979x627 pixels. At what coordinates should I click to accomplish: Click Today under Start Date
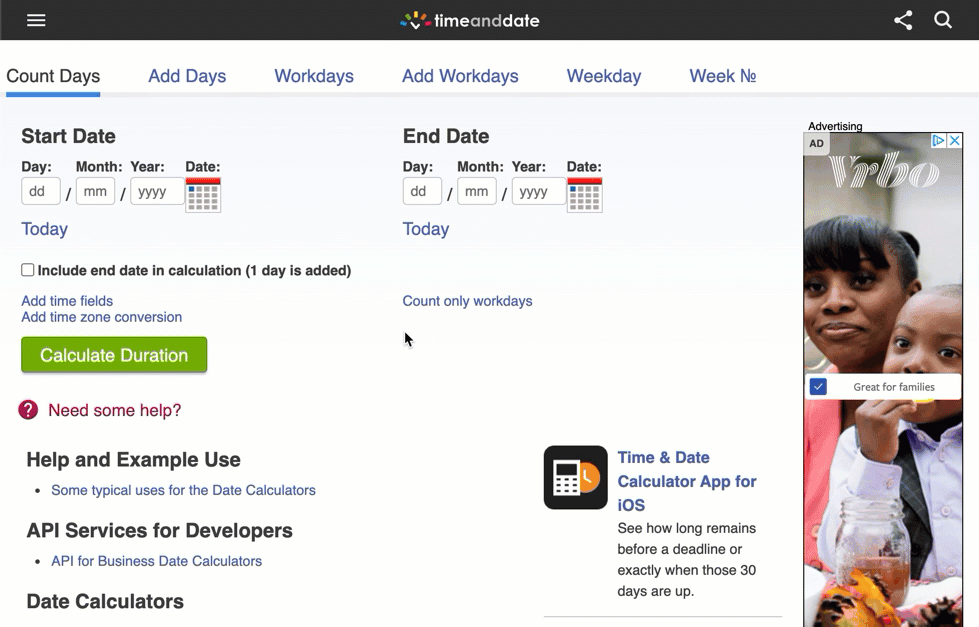click(44, 229)
